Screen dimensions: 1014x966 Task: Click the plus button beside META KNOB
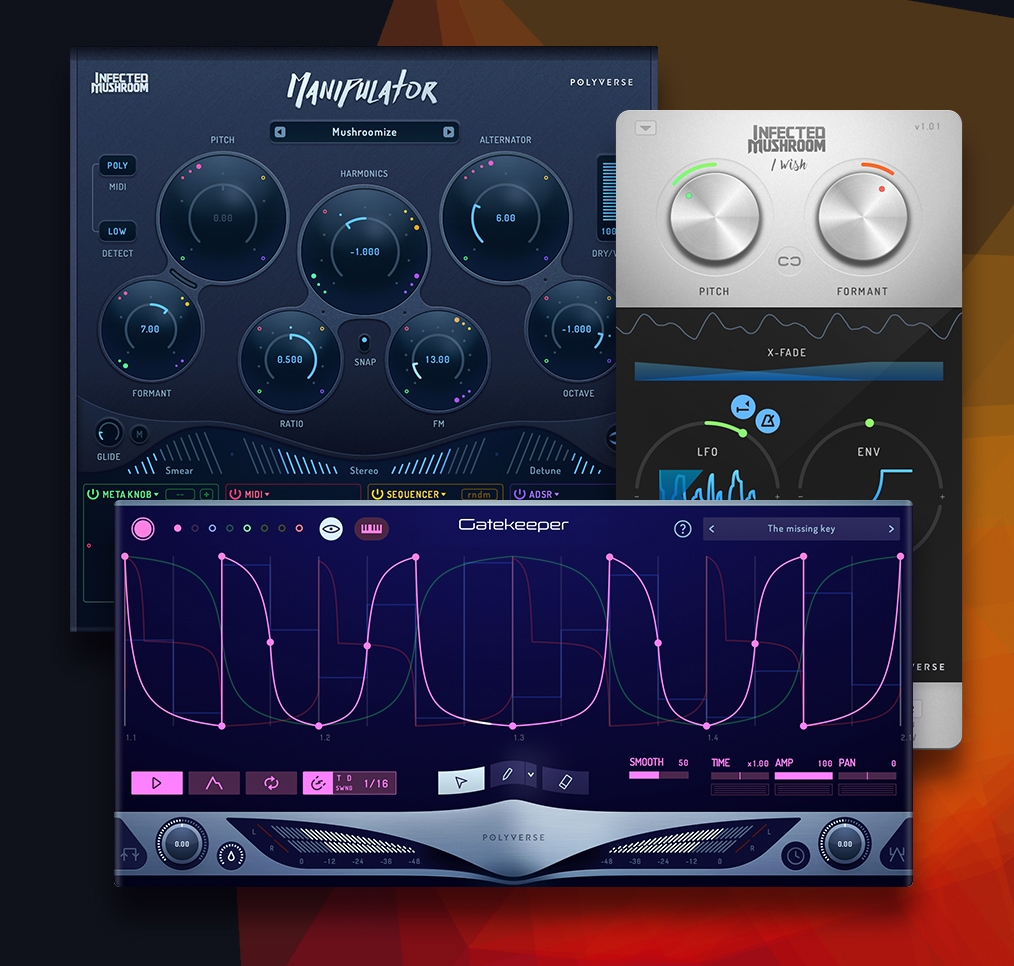point(206,495)
